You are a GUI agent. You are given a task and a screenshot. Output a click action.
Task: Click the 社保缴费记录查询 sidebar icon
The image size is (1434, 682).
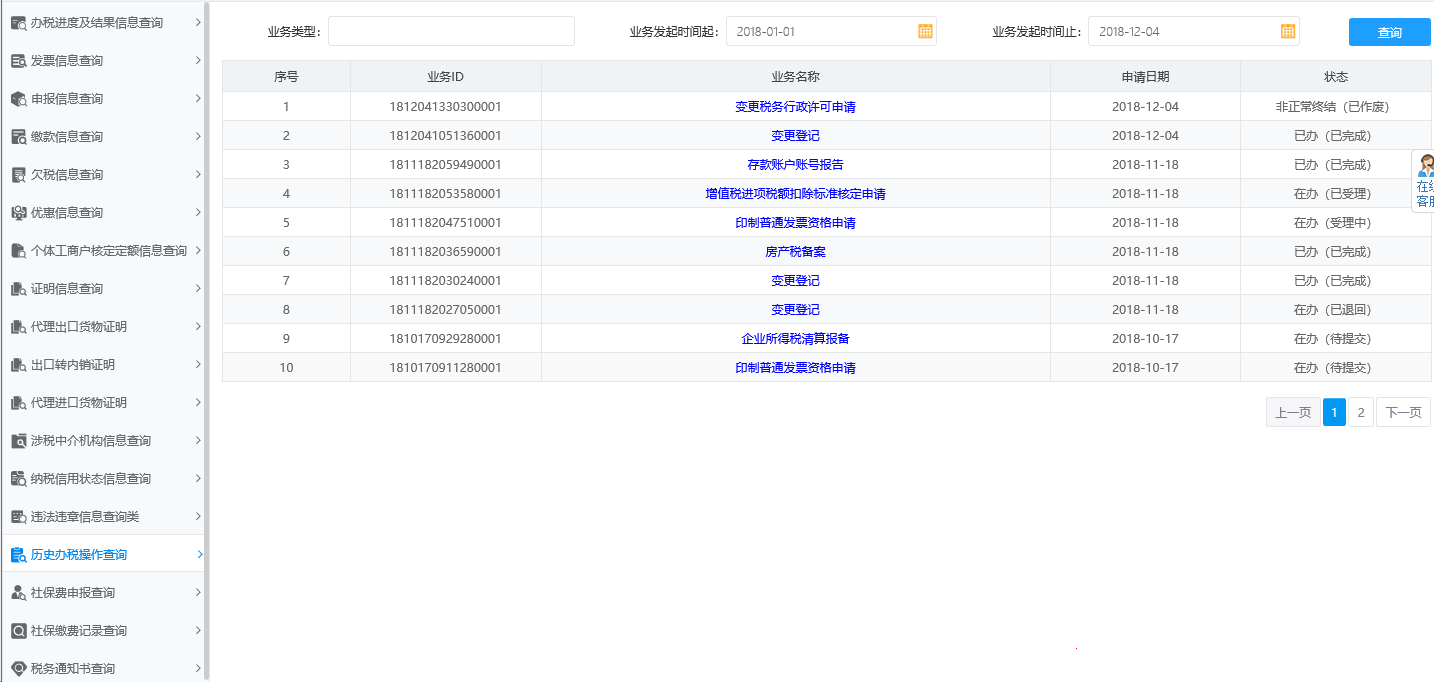(x=18, y=630)
